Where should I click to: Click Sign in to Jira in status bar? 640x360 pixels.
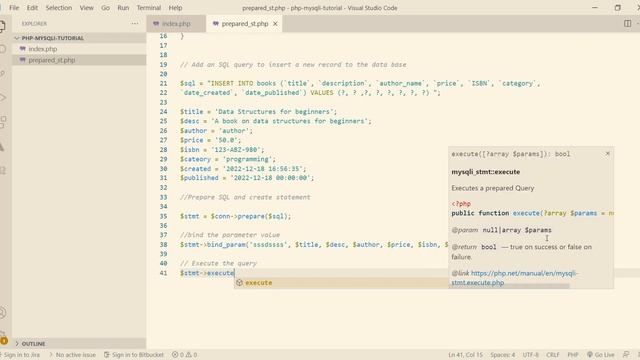pos(22,355)
